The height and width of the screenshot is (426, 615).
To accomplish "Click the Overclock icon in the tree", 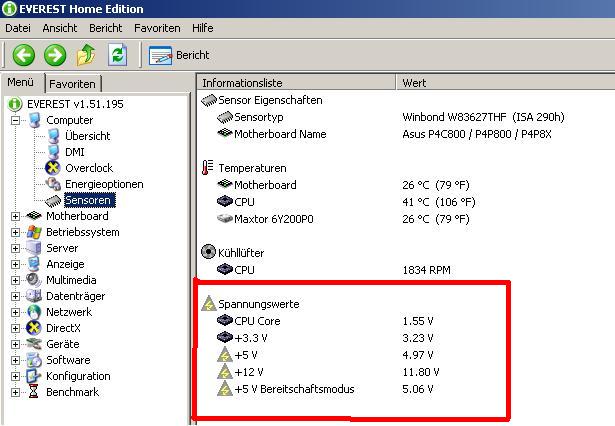I will [x=53, y=168].
